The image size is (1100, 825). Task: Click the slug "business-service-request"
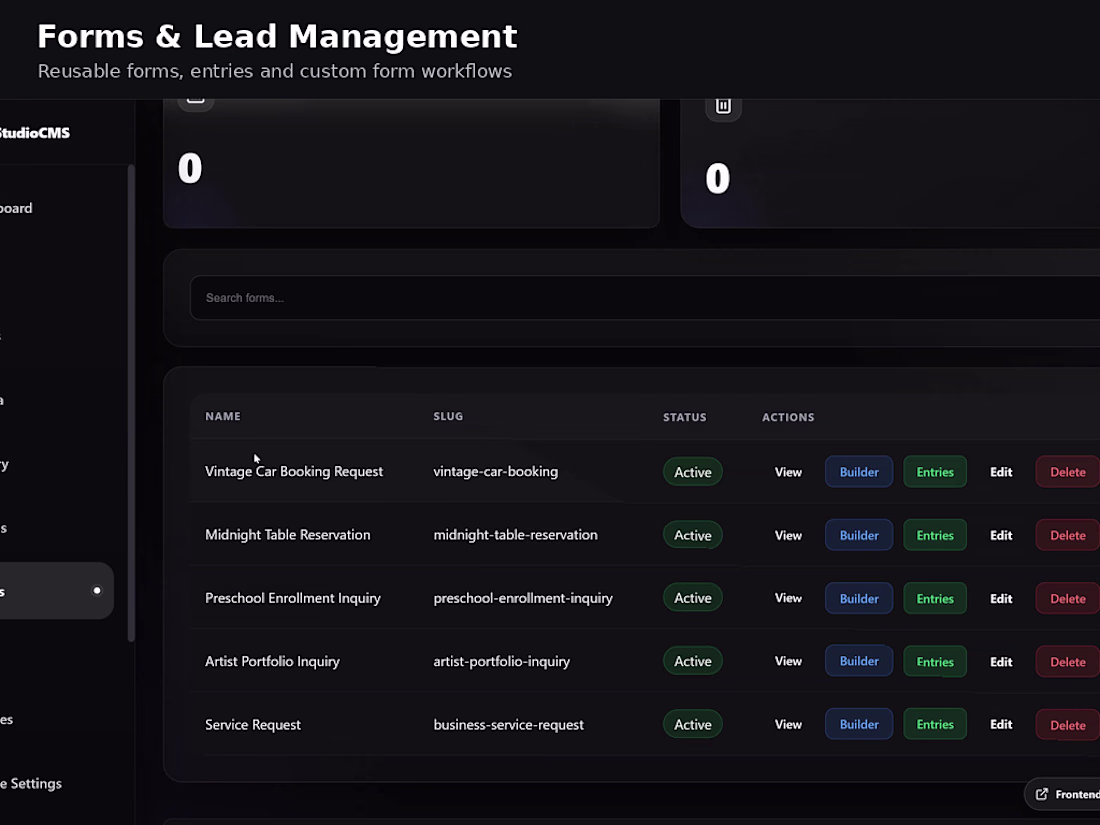509,725
